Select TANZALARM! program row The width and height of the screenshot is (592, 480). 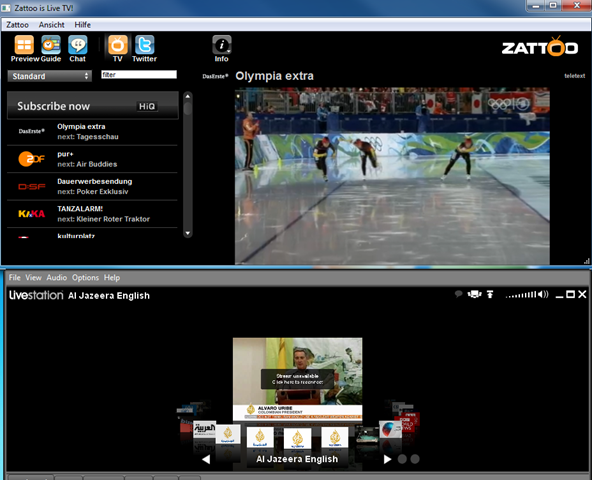click(x=92, y=214)
